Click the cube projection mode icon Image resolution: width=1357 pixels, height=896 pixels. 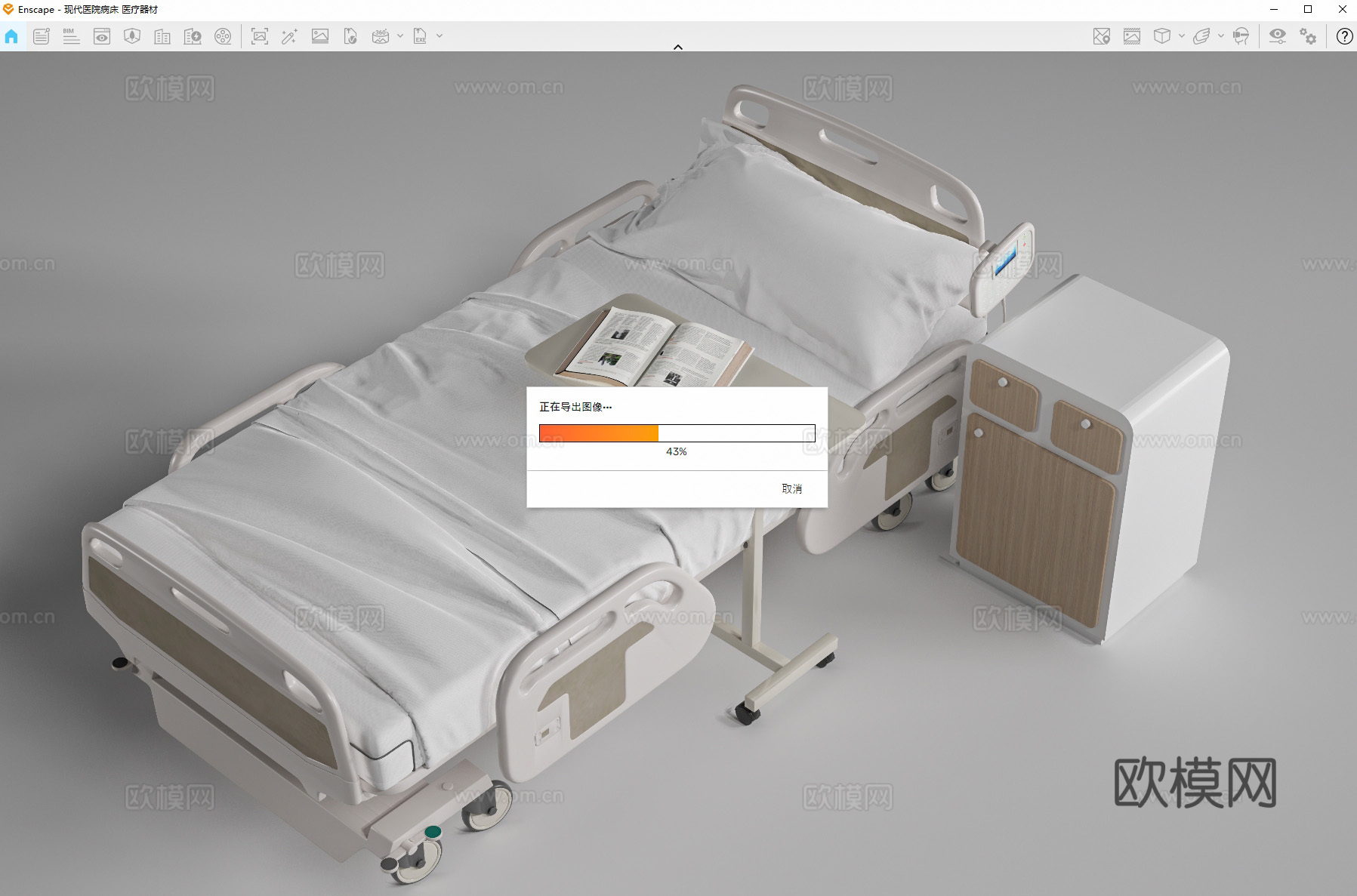coord(1162,36)
